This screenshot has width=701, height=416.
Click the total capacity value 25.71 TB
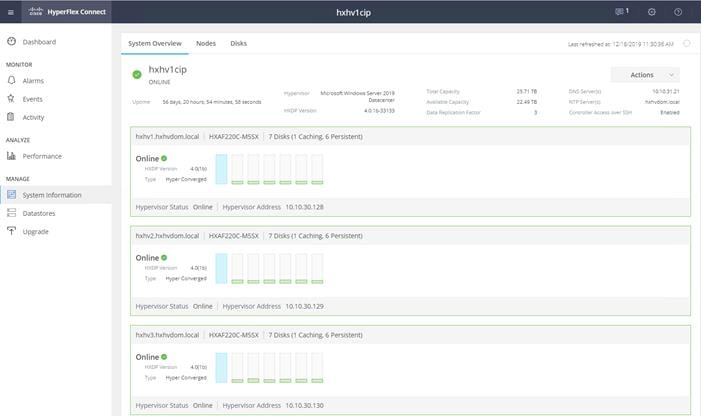(x=527, y=91)
